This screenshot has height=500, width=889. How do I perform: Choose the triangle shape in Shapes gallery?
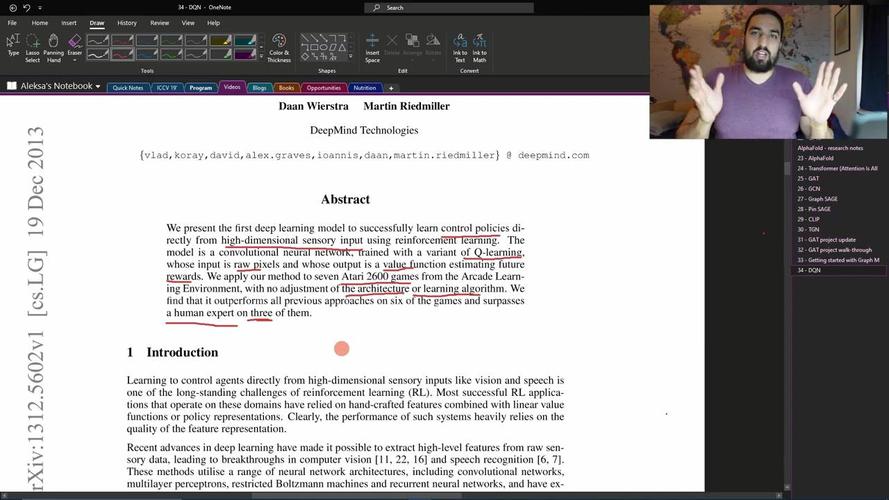tap(342, 48)
